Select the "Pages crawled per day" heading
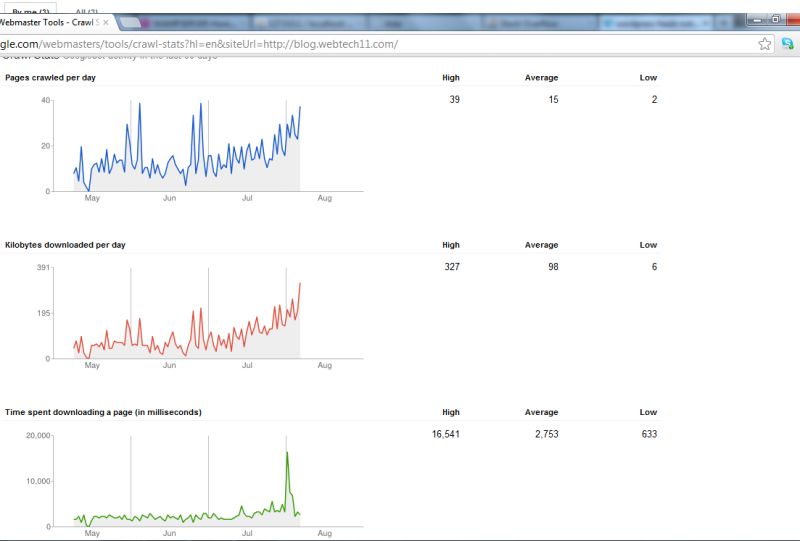 pos(51,78)
